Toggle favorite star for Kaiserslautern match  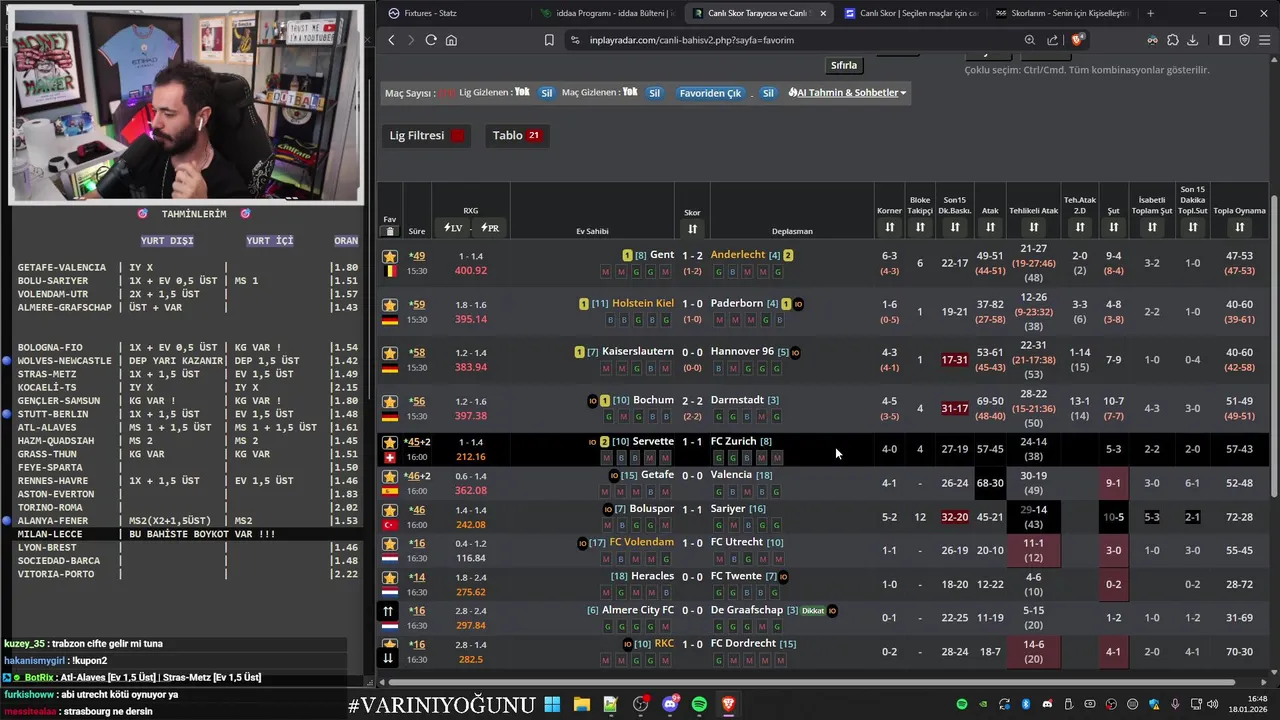click(x=390, y=353)
